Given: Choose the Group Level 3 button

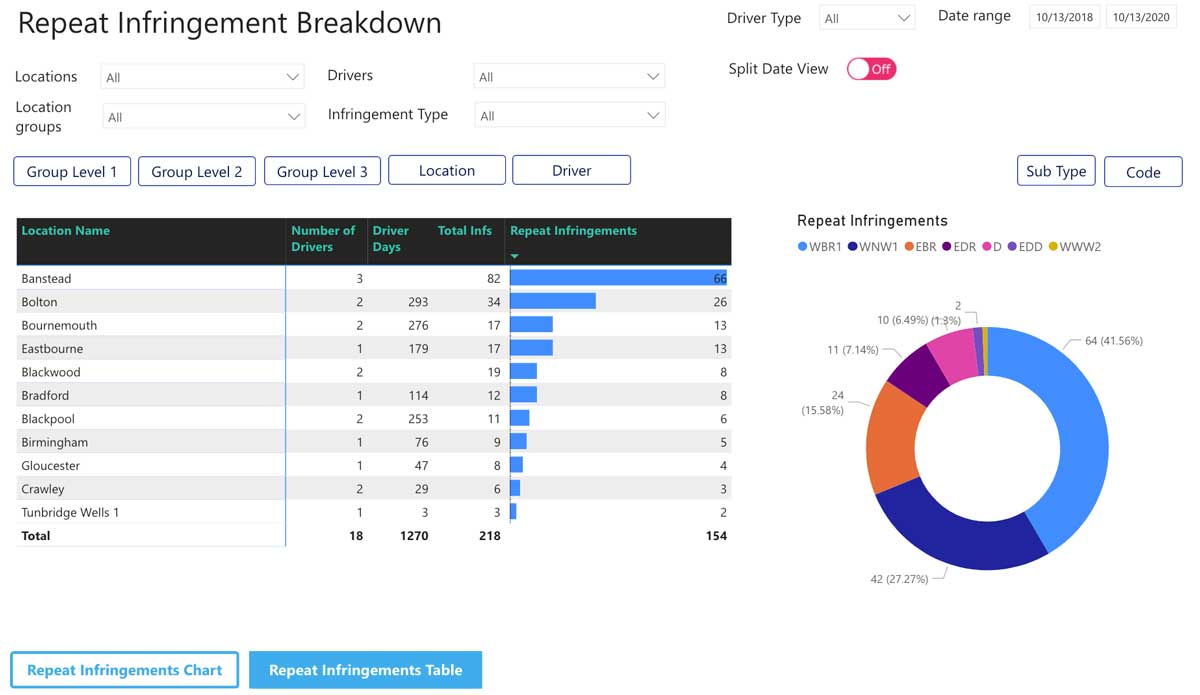Looking at the screenshot, I should [x=322, y=171].
